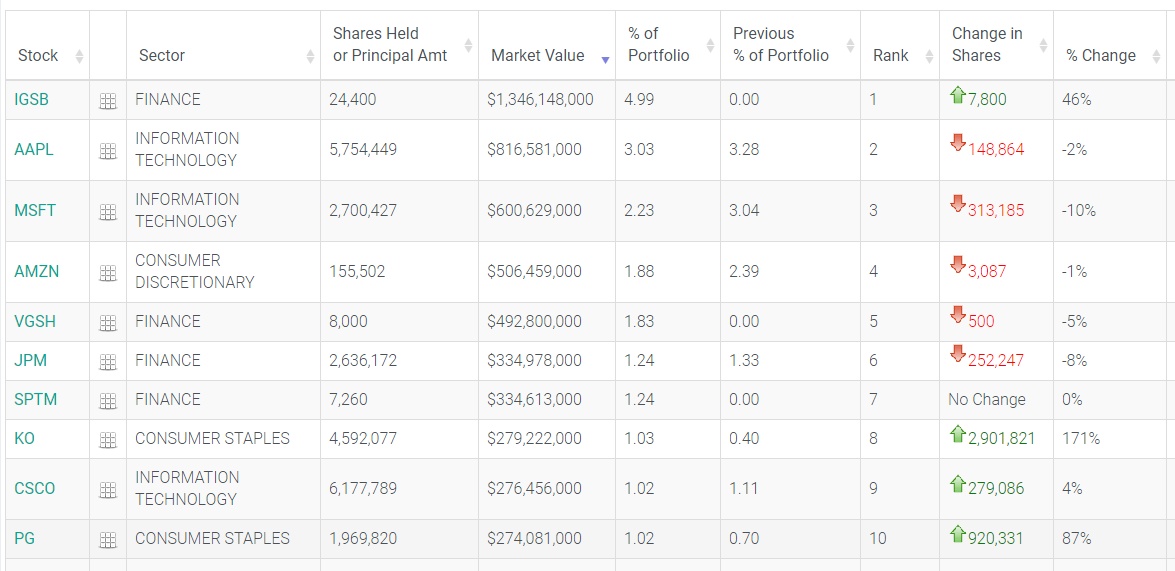Viewport: 1175px width, 571px height.
Task: Open the IGSB stock link
Action: click(x=32, y=100)
